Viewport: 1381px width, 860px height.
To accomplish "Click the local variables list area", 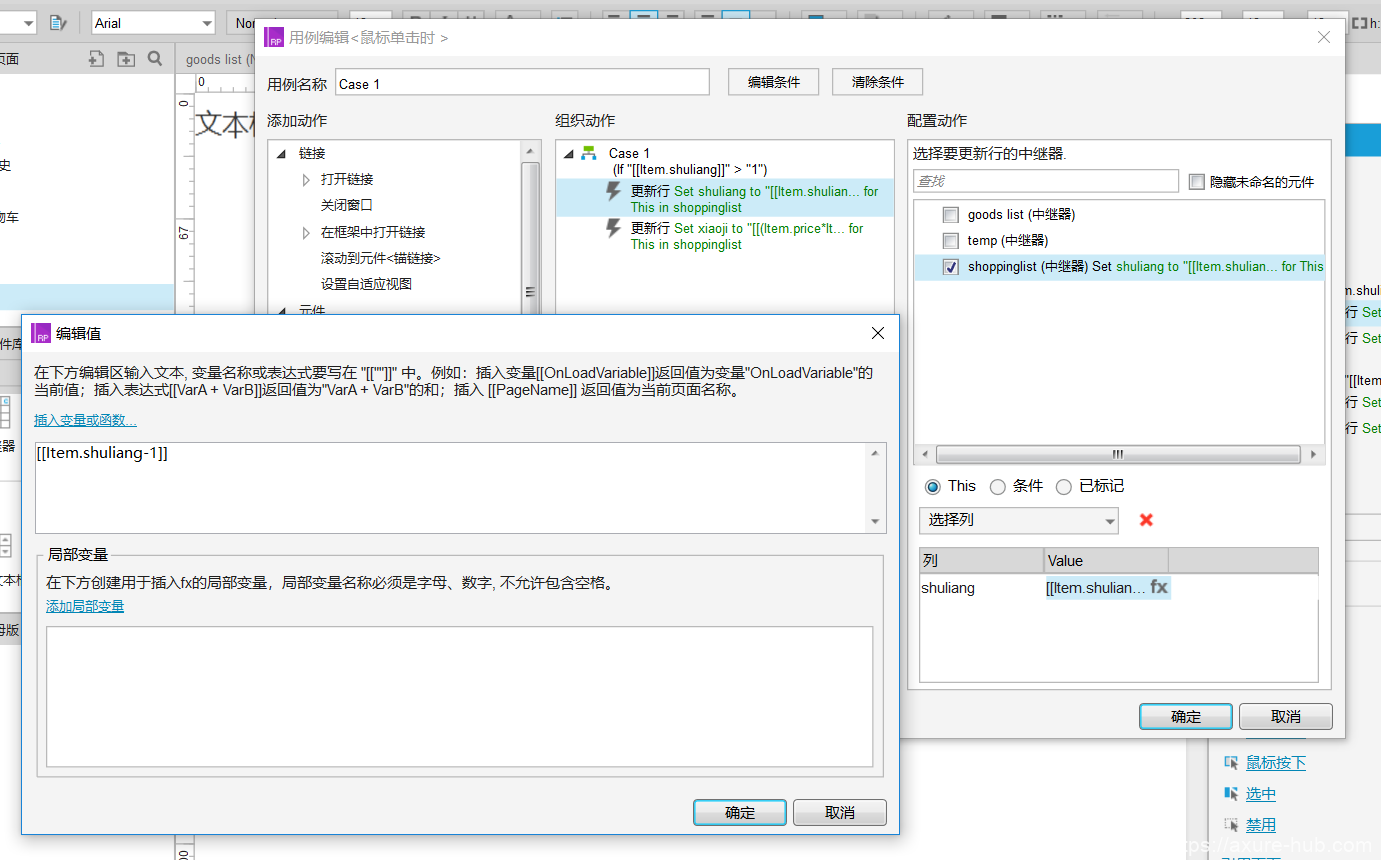I will point(460,697).
